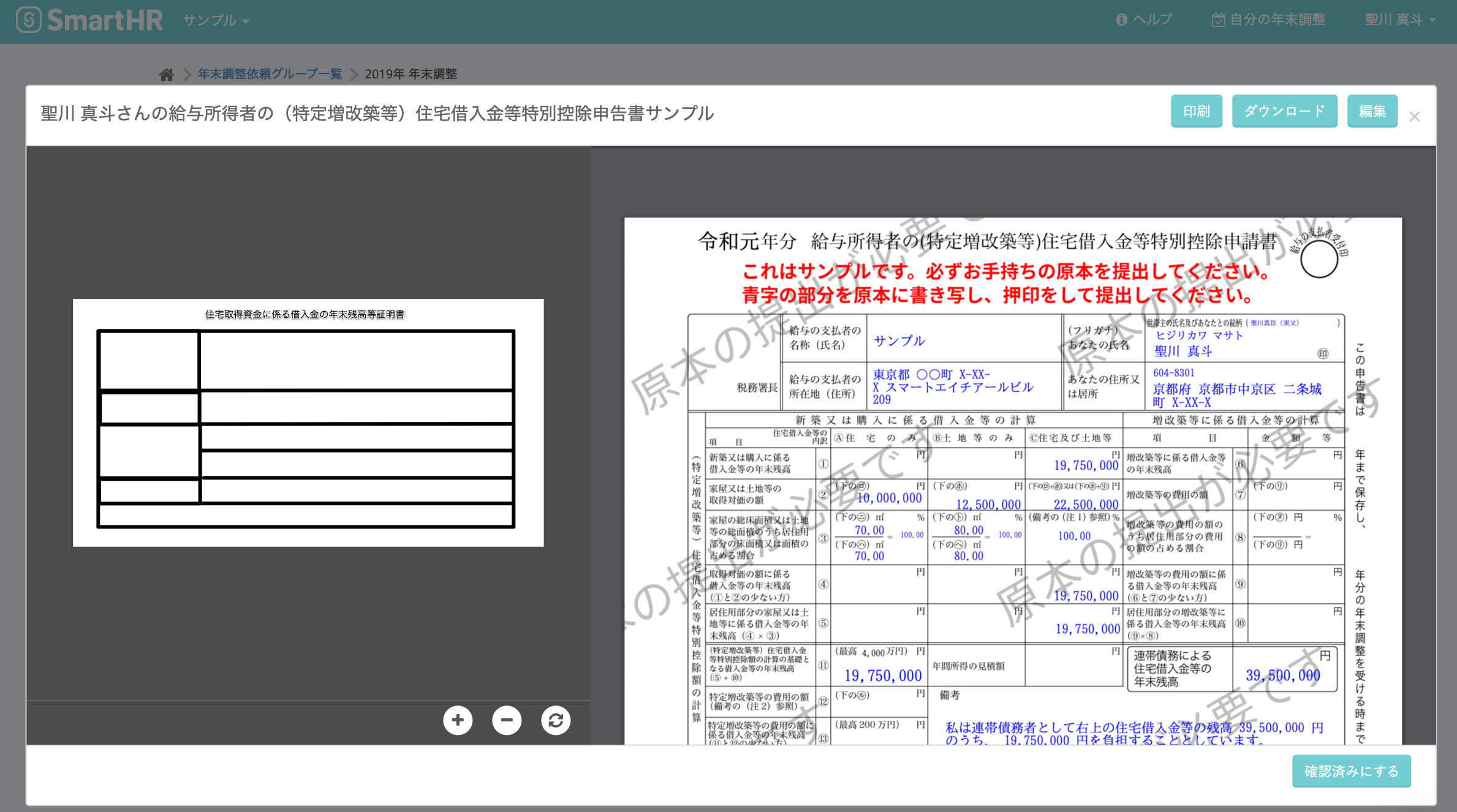Open the 年末調整依頼グループ一覧 breadcrumb link
Viewport: 1457px width, 812px height.
[270, 74]
